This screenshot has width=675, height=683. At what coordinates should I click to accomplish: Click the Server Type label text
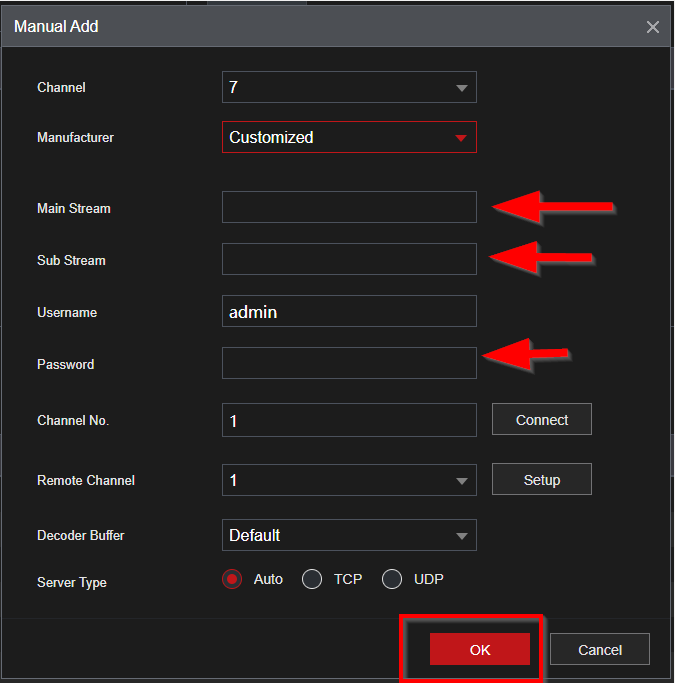(x=72, y=582)
